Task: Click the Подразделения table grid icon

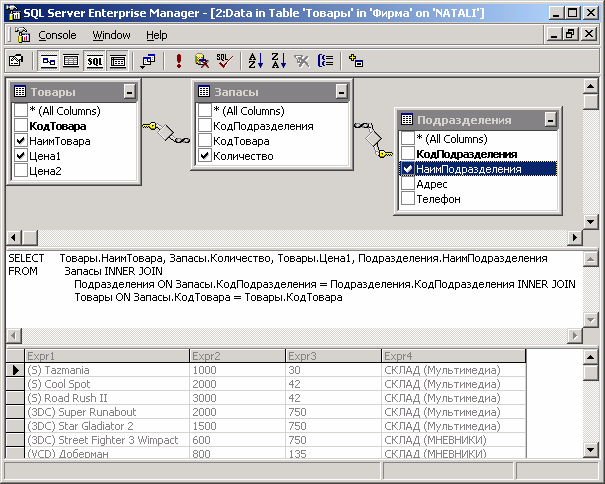Action: pyautogui.click(x=407, y=120)
